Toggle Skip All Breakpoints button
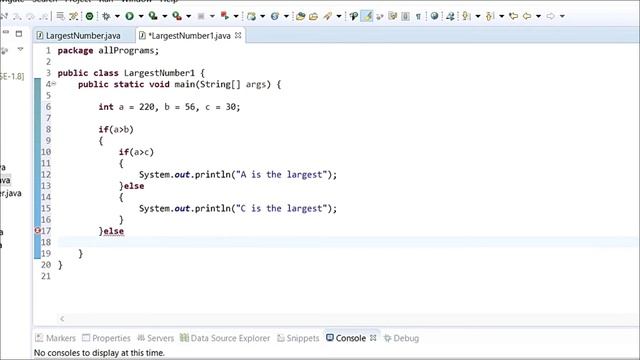 point(89,16)
